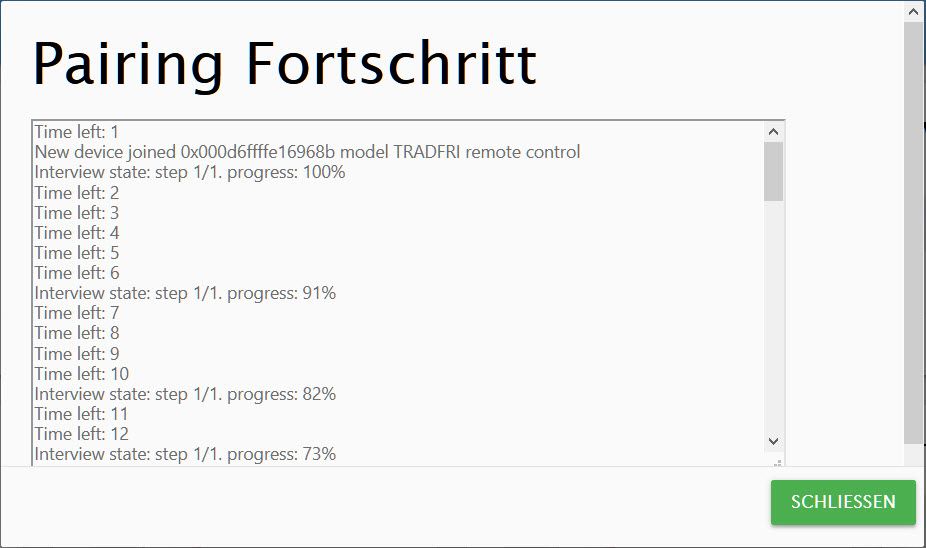
Task: Click the dialog's outer scrollbar thumb
Action: pyautogui.click(x=914, y=233)
